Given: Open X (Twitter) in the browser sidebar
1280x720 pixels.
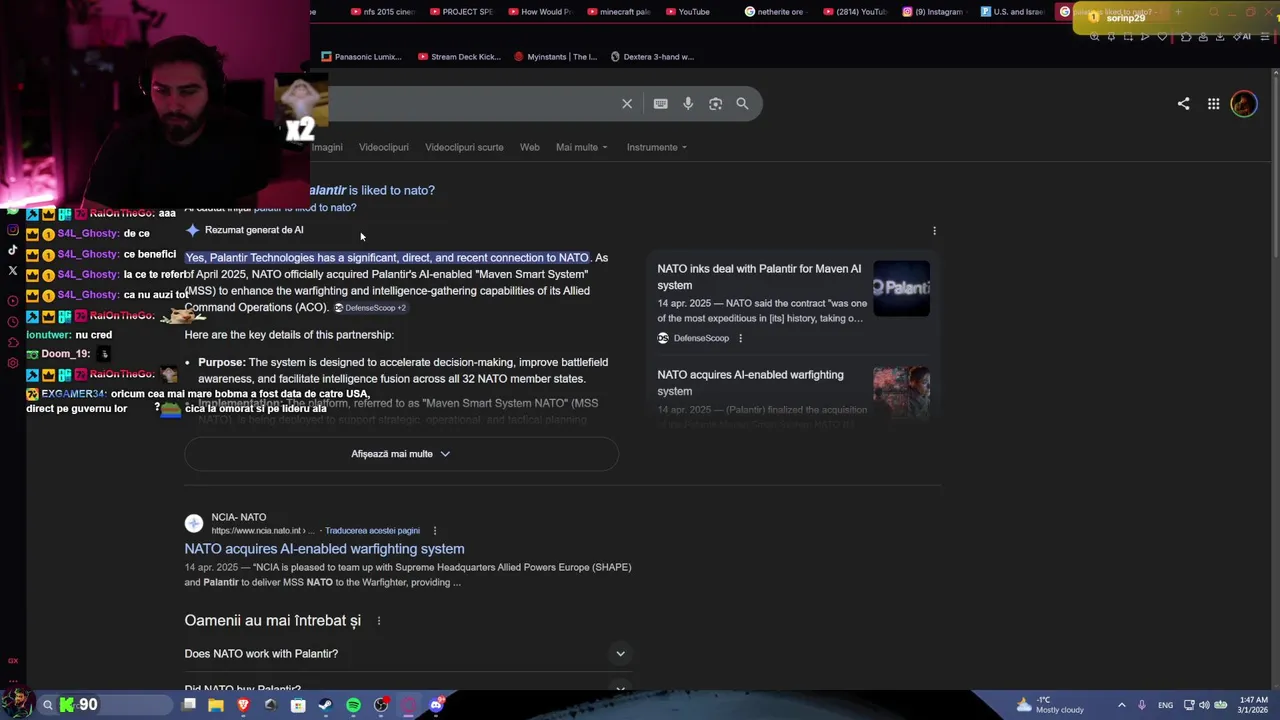Looking at the screenshot, I should click(12, 270).
